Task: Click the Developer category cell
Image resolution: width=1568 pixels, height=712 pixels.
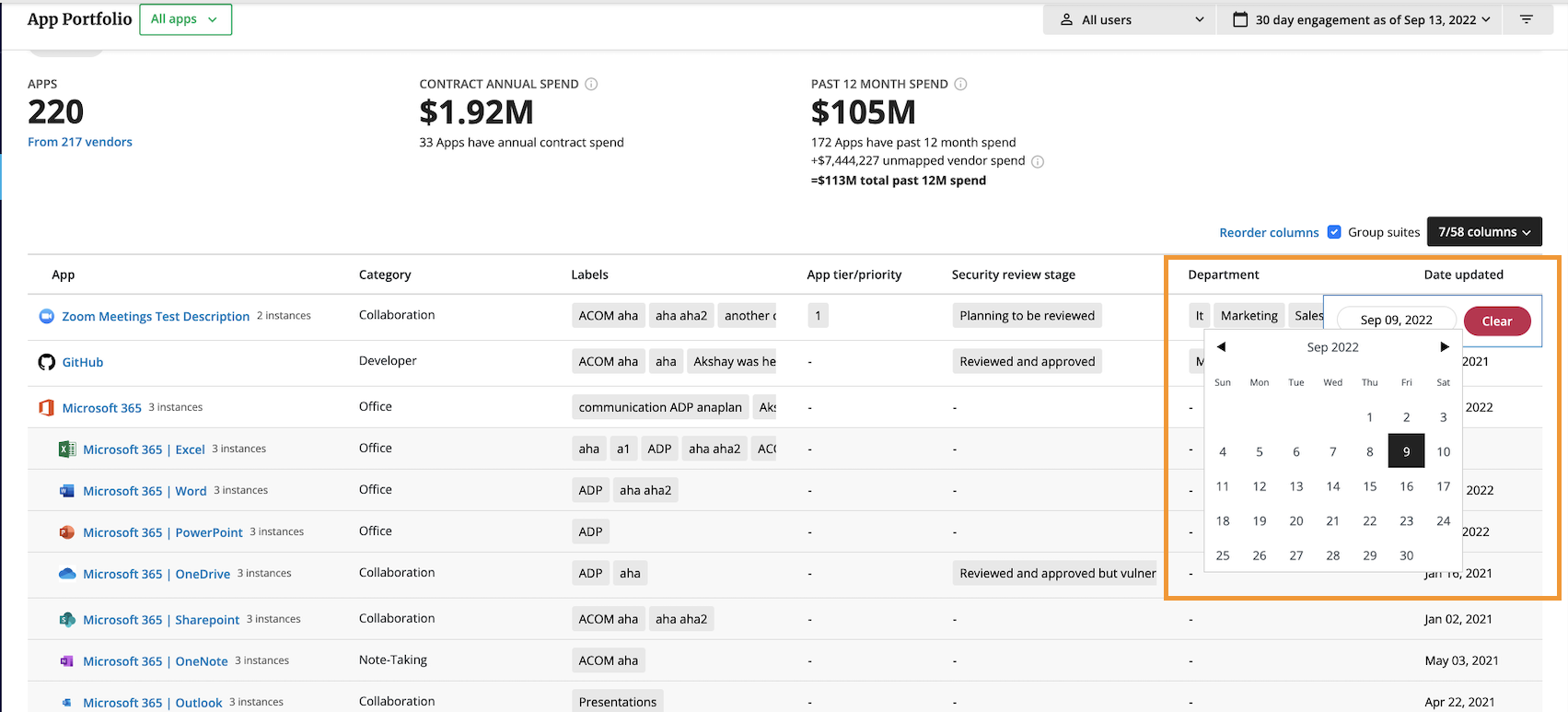Action: pos(388,360)
